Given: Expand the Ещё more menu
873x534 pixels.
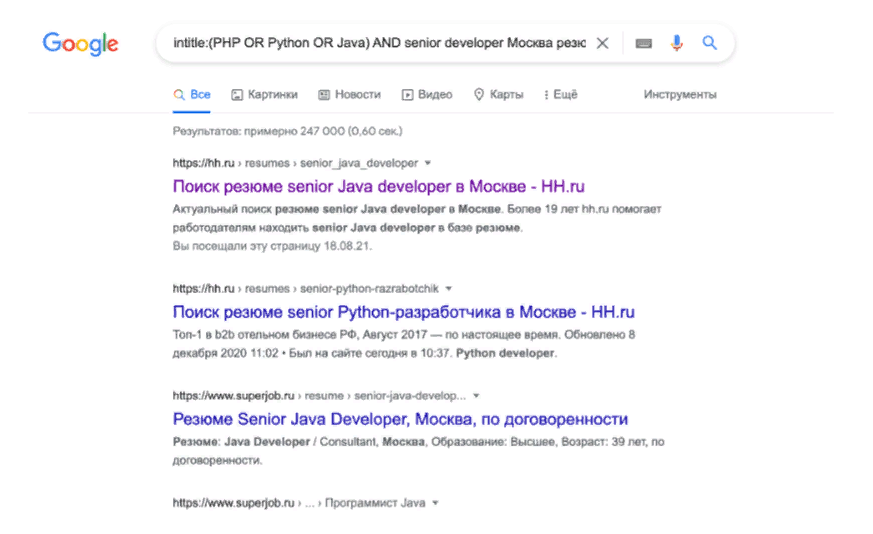Looking at the screenshot, I should (560, 95).
